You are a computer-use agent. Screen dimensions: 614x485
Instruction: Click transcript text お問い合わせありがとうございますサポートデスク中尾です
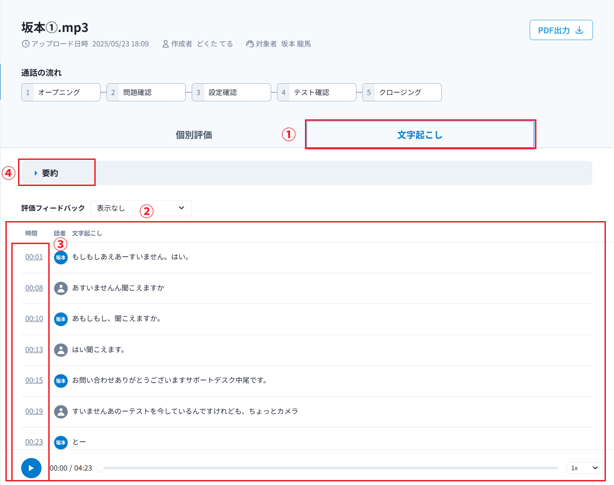click(x=169, y=380)
